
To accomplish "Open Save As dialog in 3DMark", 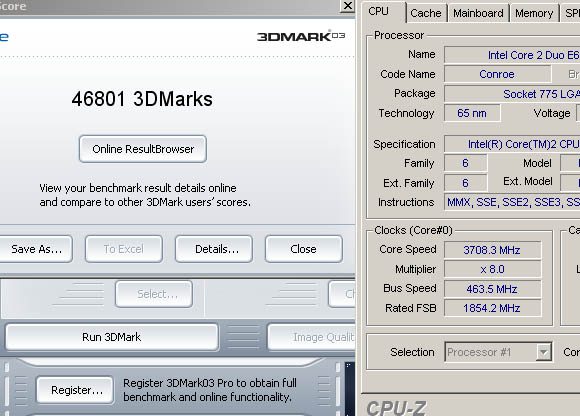I will point(36,249).
